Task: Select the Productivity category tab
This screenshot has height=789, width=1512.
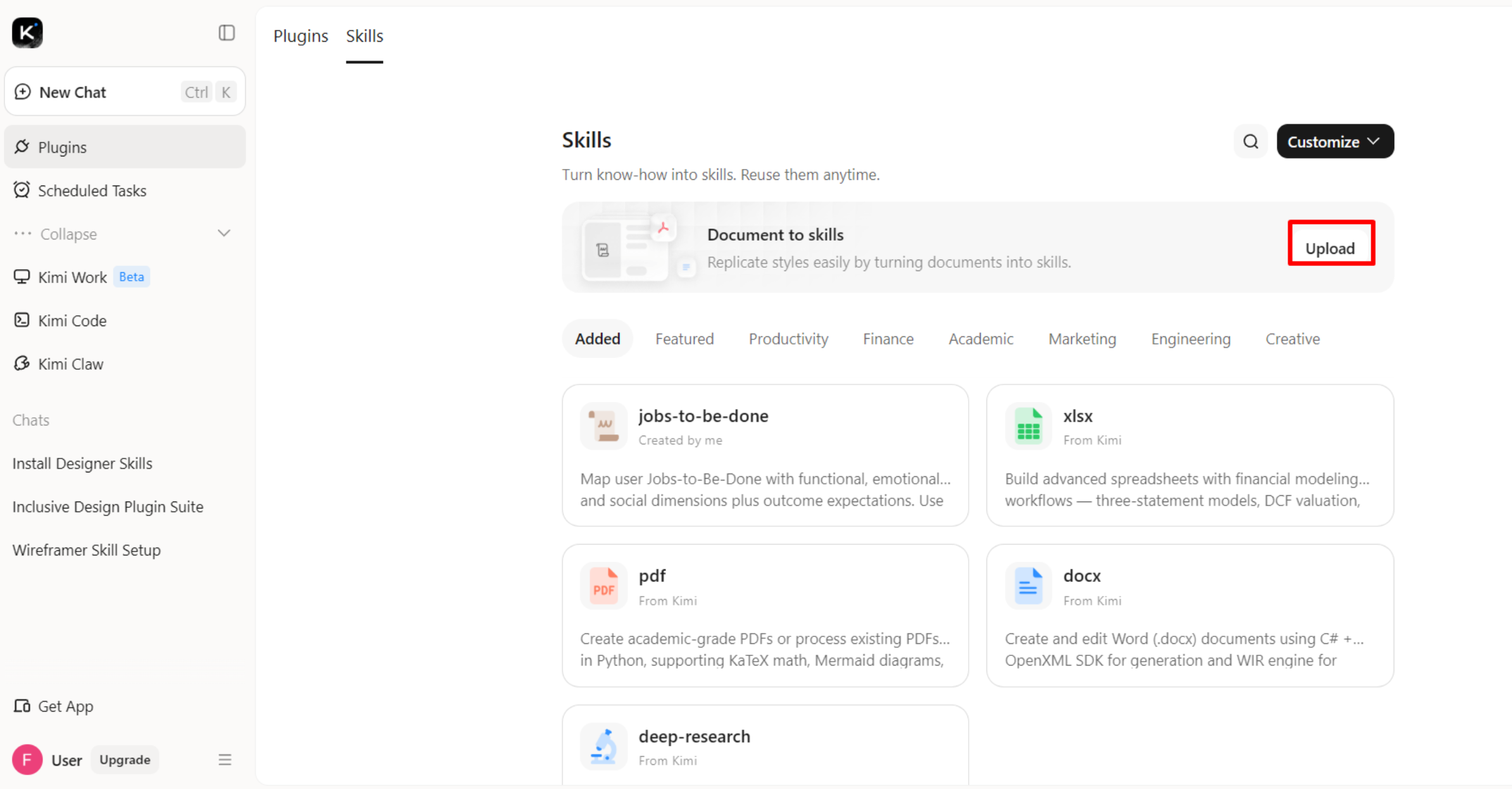Action: point(788,339)
